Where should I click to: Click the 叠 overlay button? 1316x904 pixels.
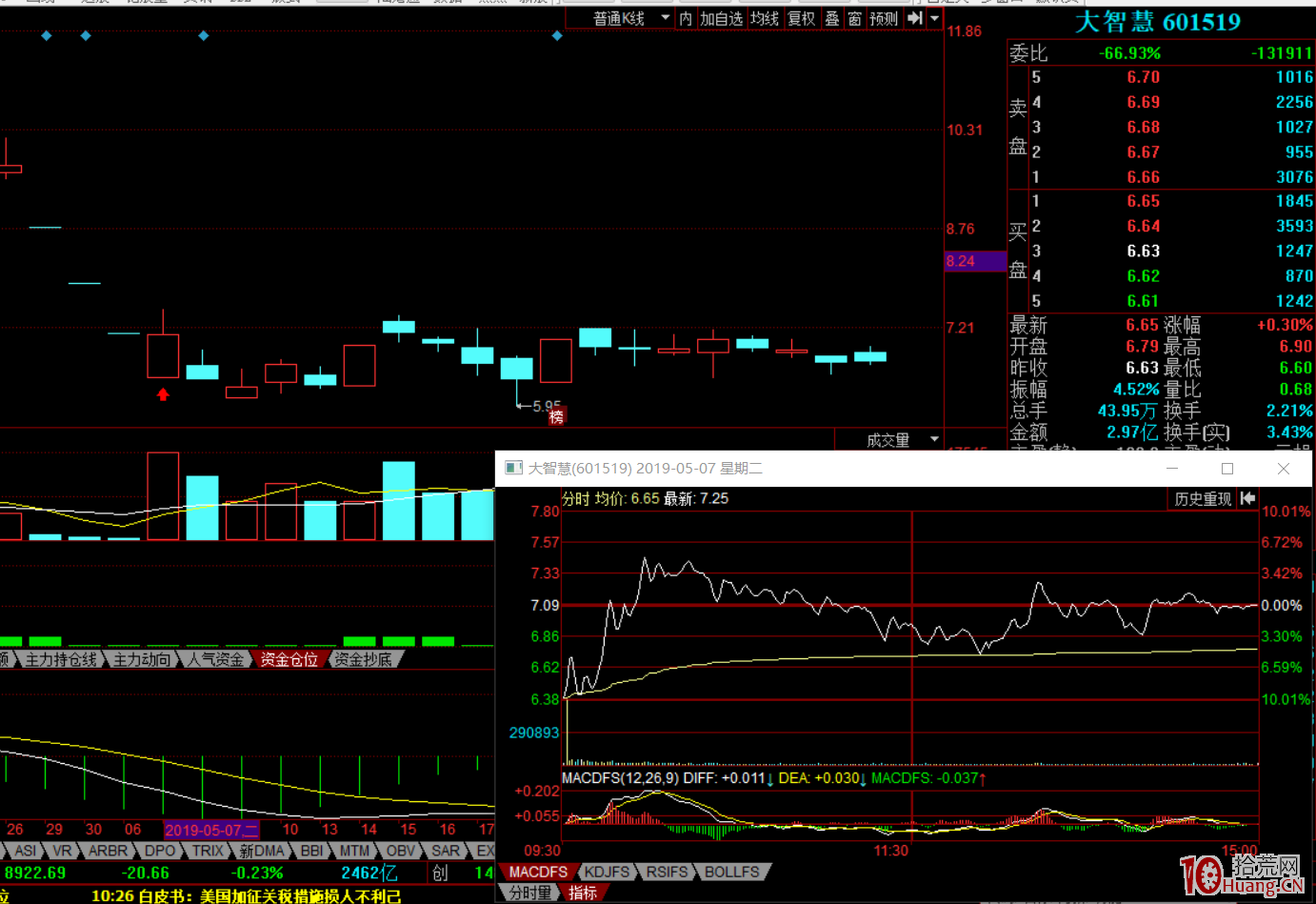pyautogui.click(x=832, y=18)
